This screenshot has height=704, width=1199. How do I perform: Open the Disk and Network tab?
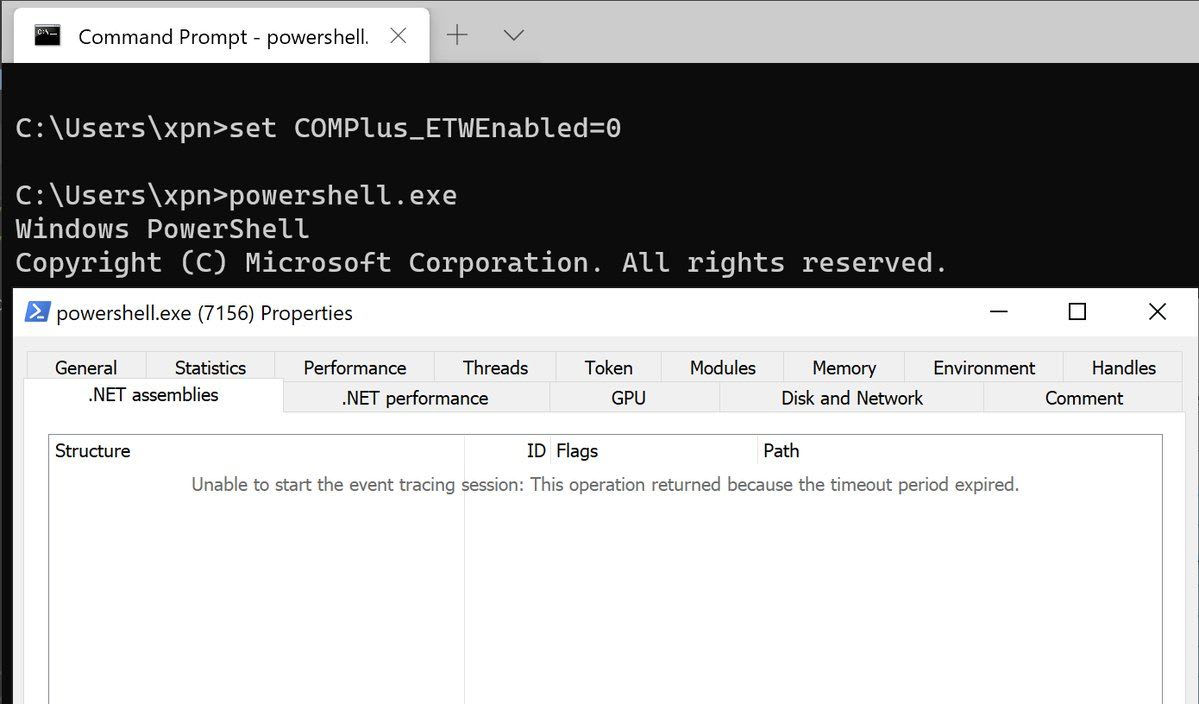[852, 398]
